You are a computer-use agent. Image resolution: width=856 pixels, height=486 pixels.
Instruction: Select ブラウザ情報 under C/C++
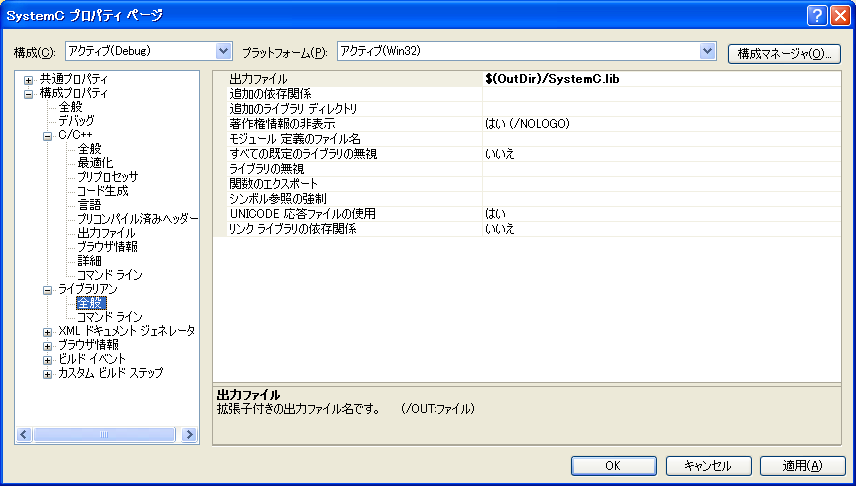[x=108, y=247]
